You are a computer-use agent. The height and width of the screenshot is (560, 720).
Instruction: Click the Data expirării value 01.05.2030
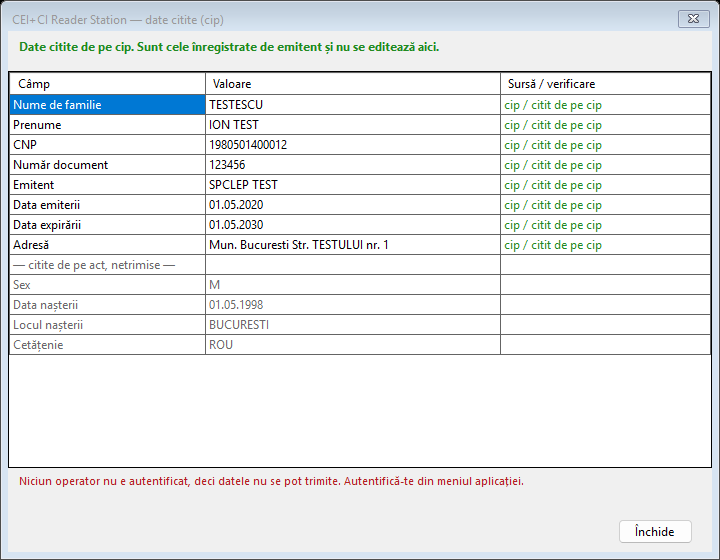236,225
